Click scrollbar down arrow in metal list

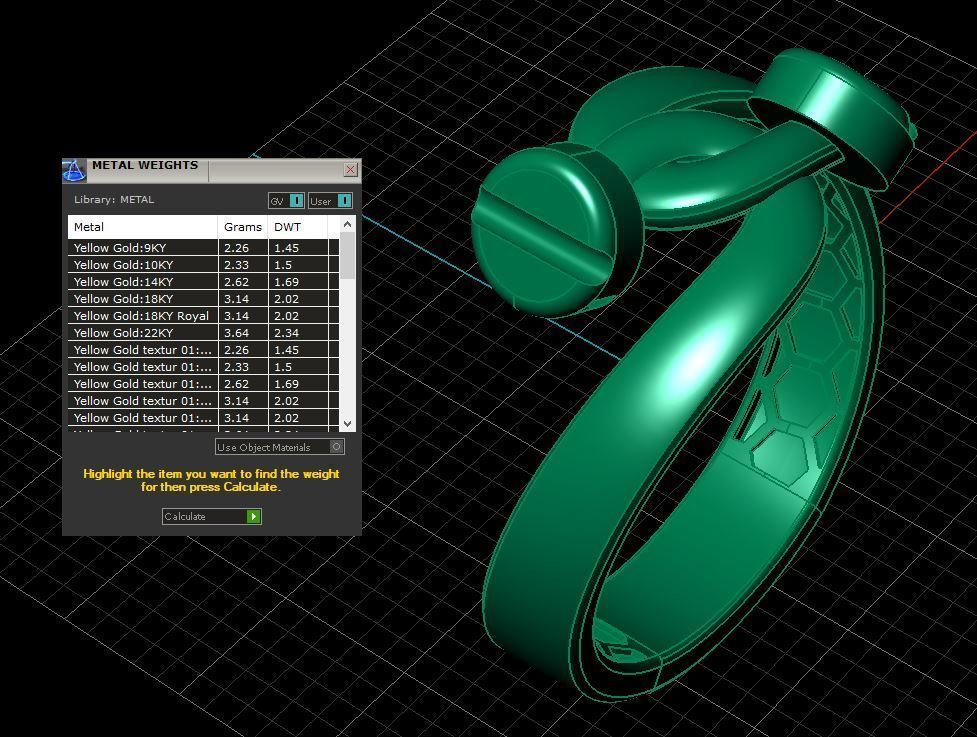point(348,424)
